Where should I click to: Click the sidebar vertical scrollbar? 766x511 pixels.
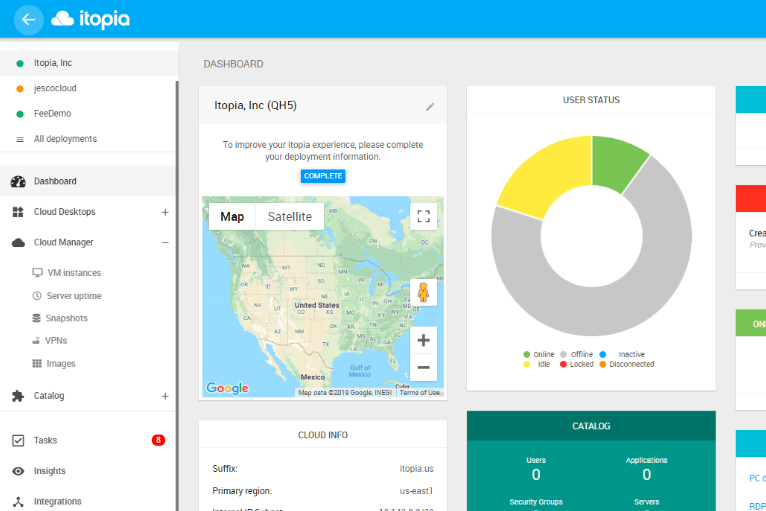point(177,296)
